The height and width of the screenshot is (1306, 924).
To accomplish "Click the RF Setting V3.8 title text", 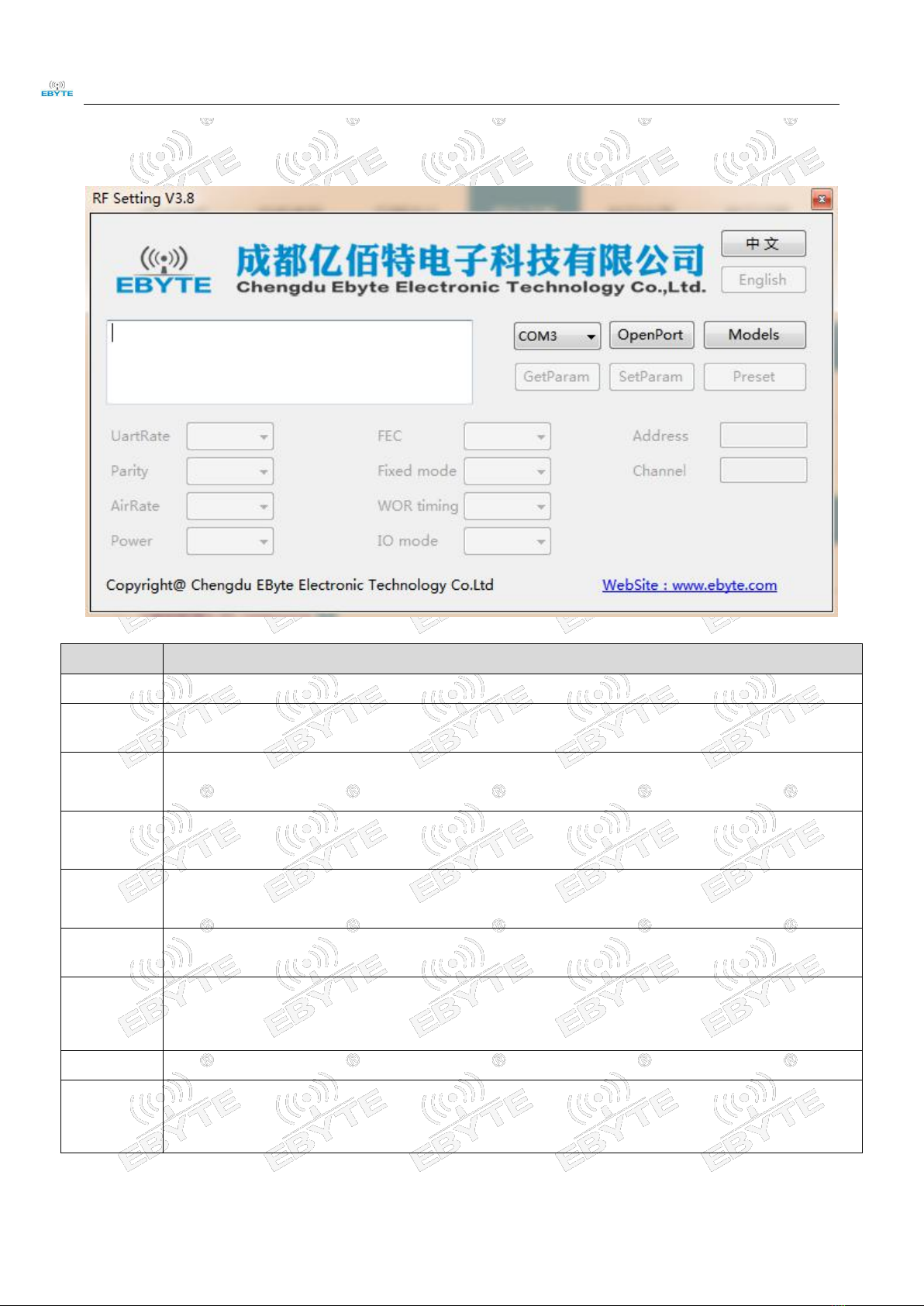I will (143, 198).
